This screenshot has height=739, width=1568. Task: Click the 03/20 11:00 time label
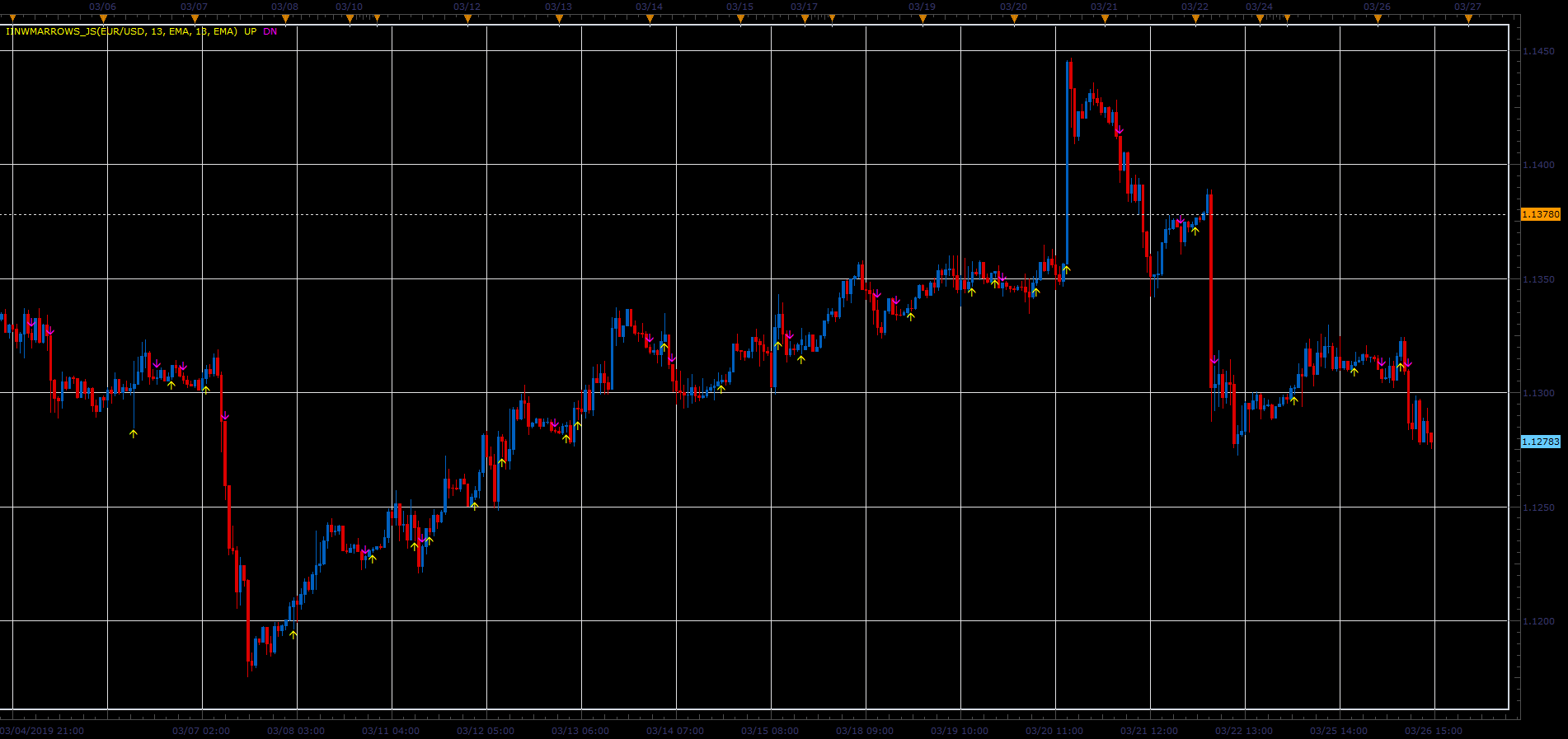[x=1054, y=731]
